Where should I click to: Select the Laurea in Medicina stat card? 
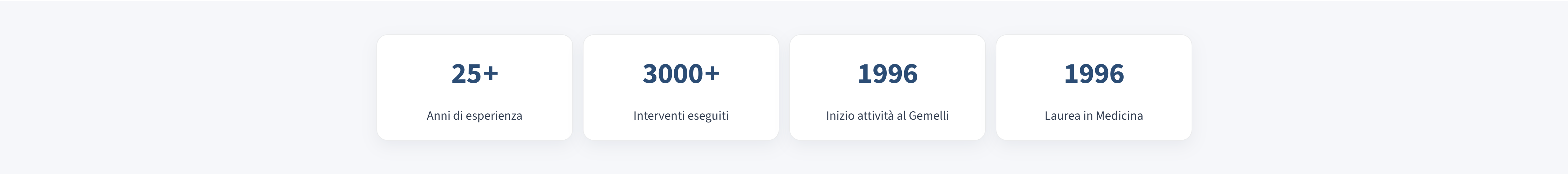coord(1093,94)
